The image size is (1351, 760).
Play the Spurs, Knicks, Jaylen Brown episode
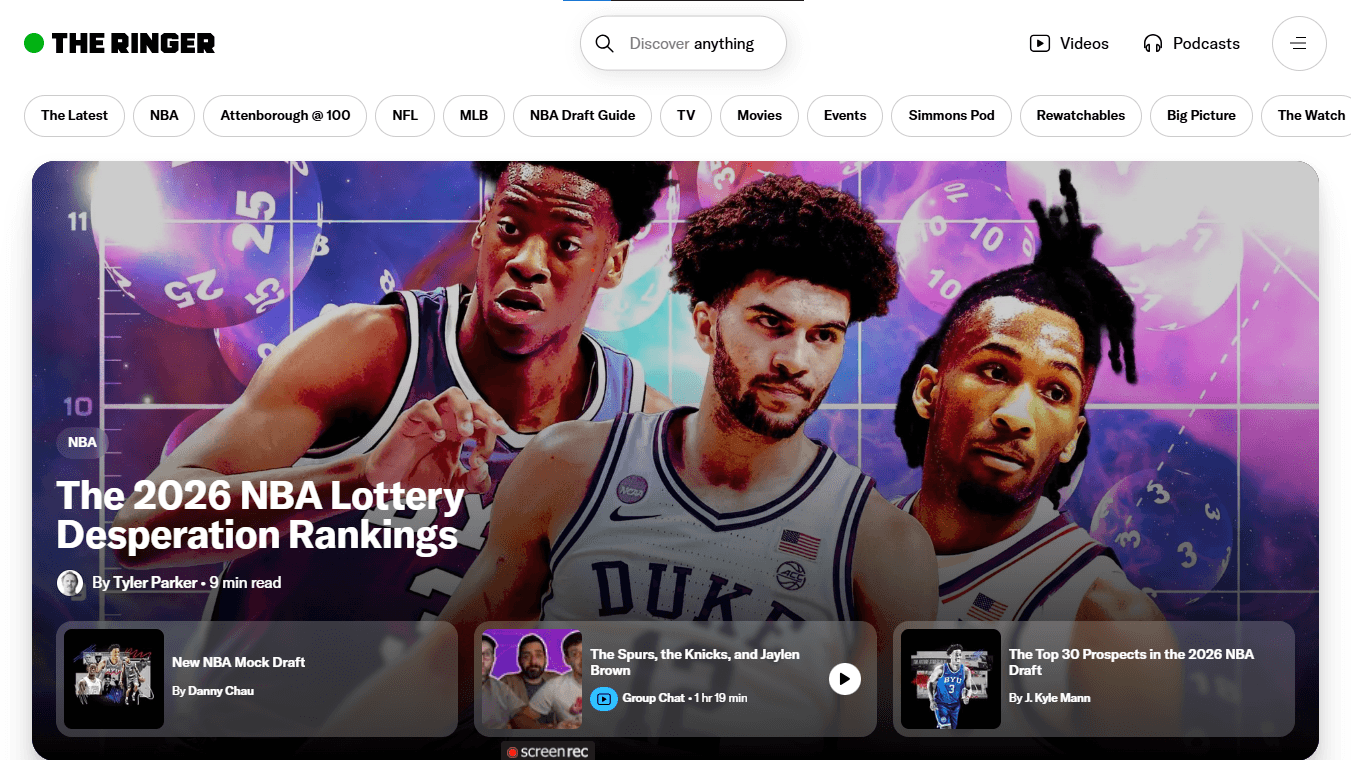pyautogui.click(x=845, y=679)
